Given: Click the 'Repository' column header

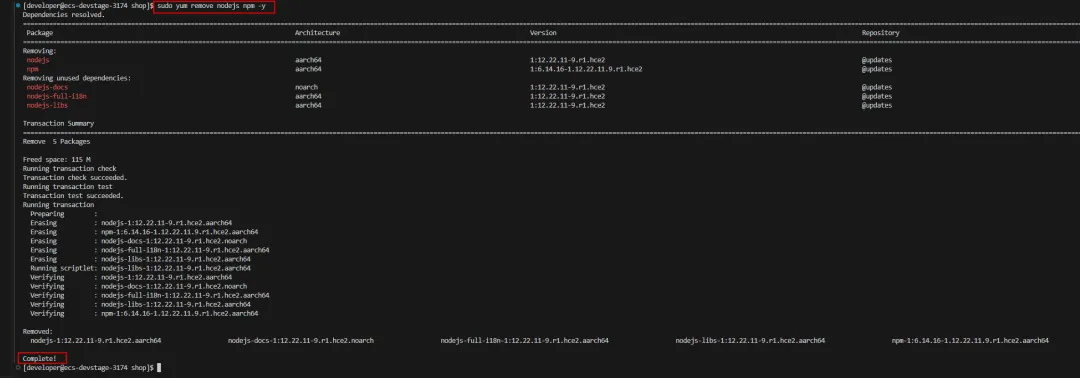Looking at the screenshot, I should [880, 33].
